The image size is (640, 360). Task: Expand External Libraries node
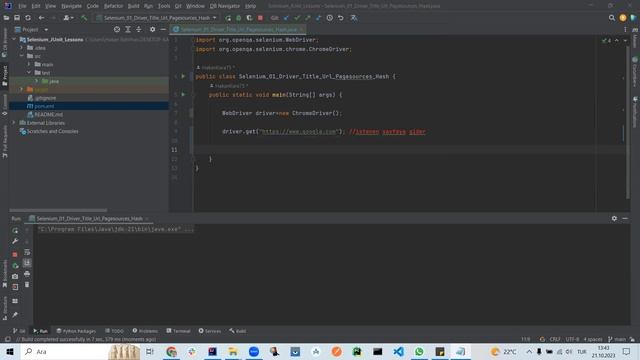click(14, 123)
